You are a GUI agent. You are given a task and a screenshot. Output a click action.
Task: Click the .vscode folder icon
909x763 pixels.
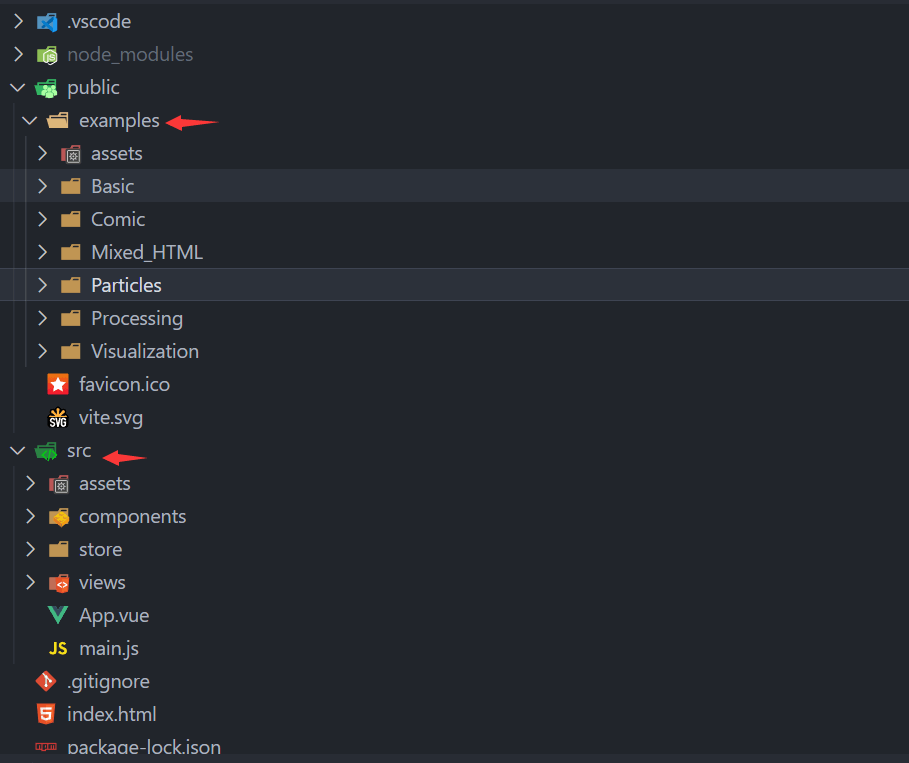pos(47,22)
